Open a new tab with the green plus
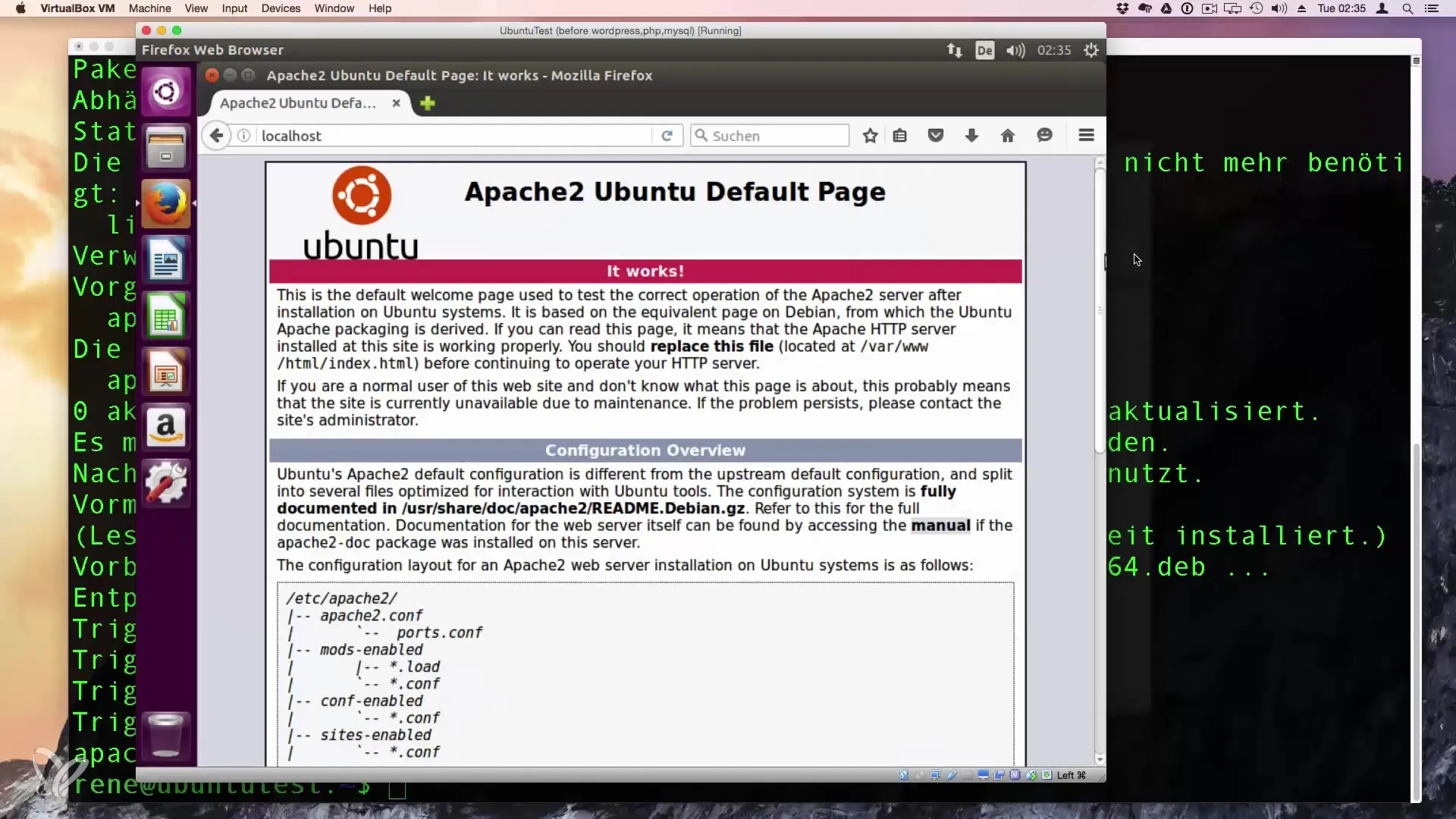Image resolution: width=1456 pixels, height=819 pixels. click(428, 103)
